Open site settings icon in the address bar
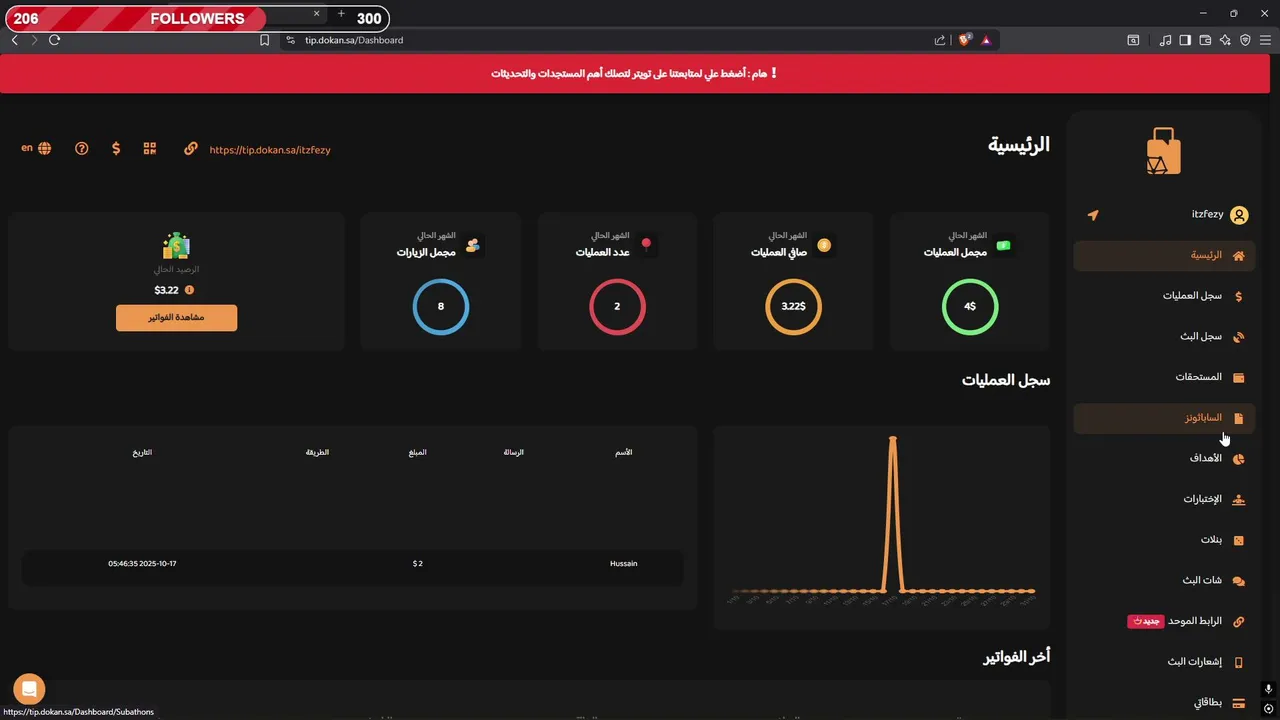This screenshot has height=720, width=1280. click(x=290, y=40)
